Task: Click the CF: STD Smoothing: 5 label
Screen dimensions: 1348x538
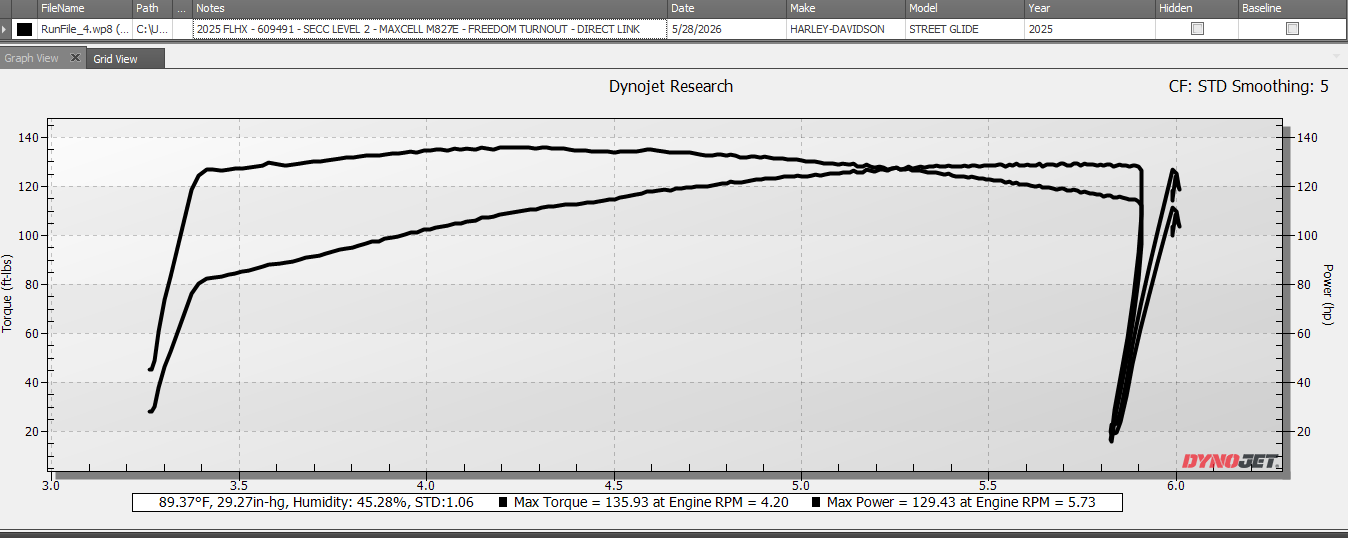Action: pos(1248,86)
